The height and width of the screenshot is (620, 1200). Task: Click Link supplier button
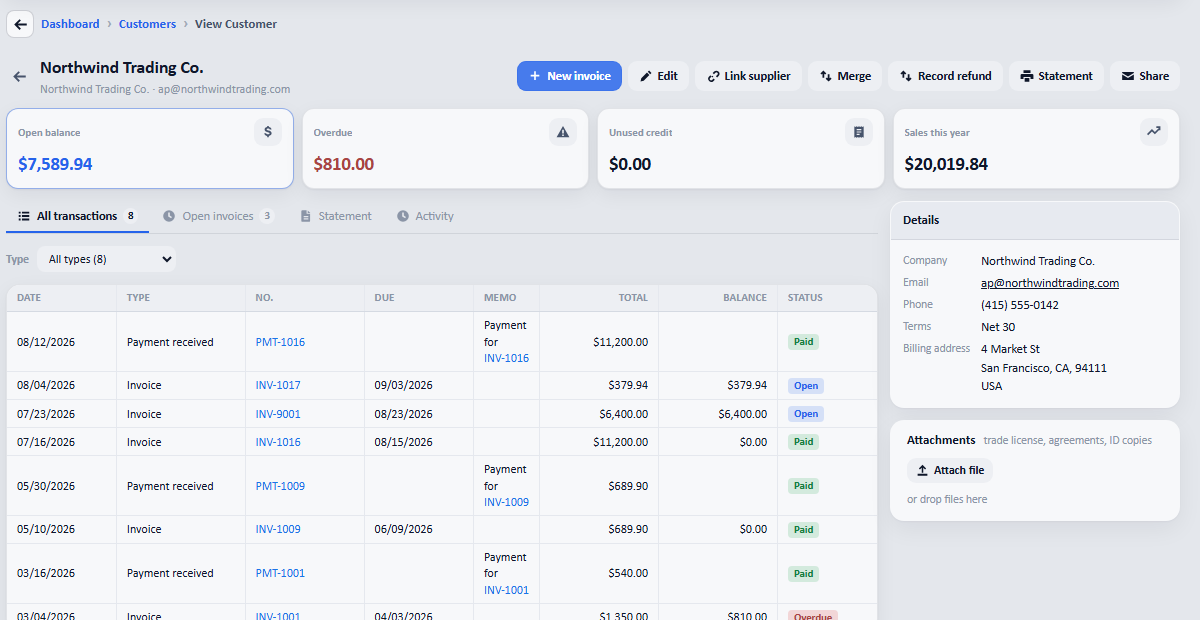coord(748,76)
